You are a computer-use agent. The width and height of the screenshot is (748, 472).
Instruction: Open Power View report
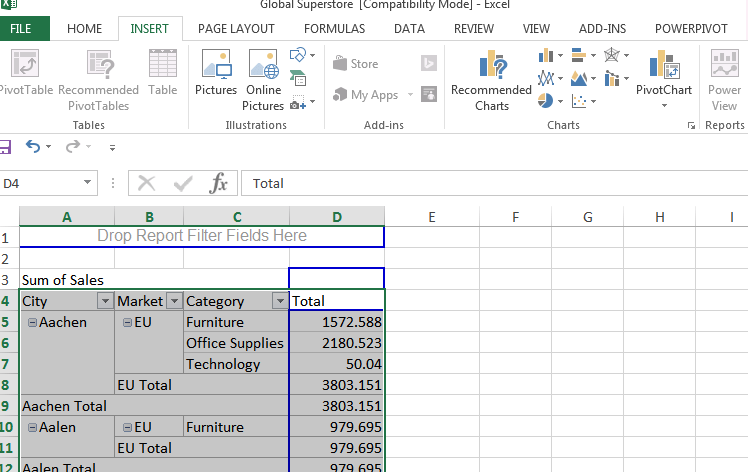[725, 80]
